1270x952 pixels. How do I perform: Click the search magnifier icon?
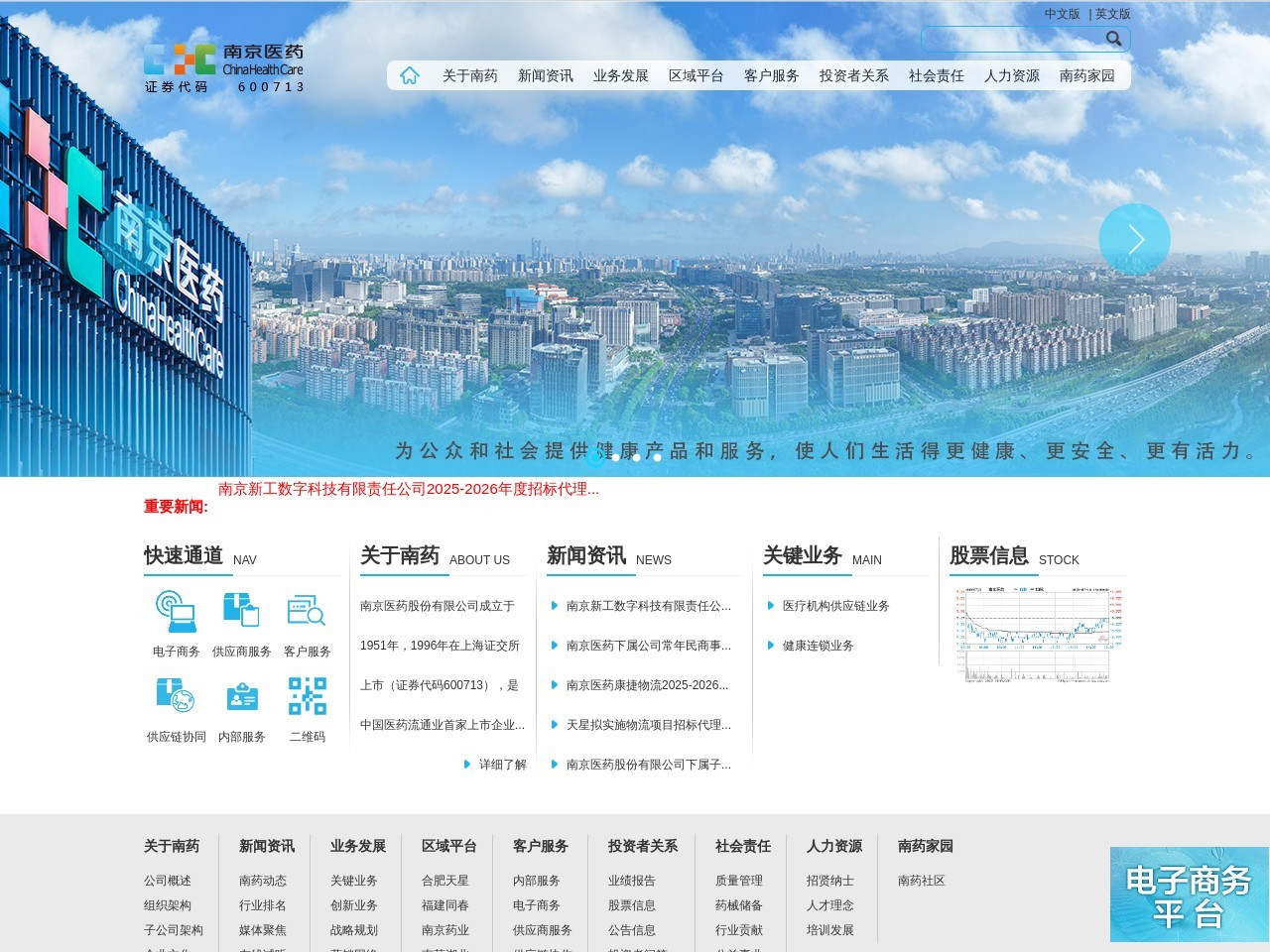pyautogui.click(x=1113, y=39)
